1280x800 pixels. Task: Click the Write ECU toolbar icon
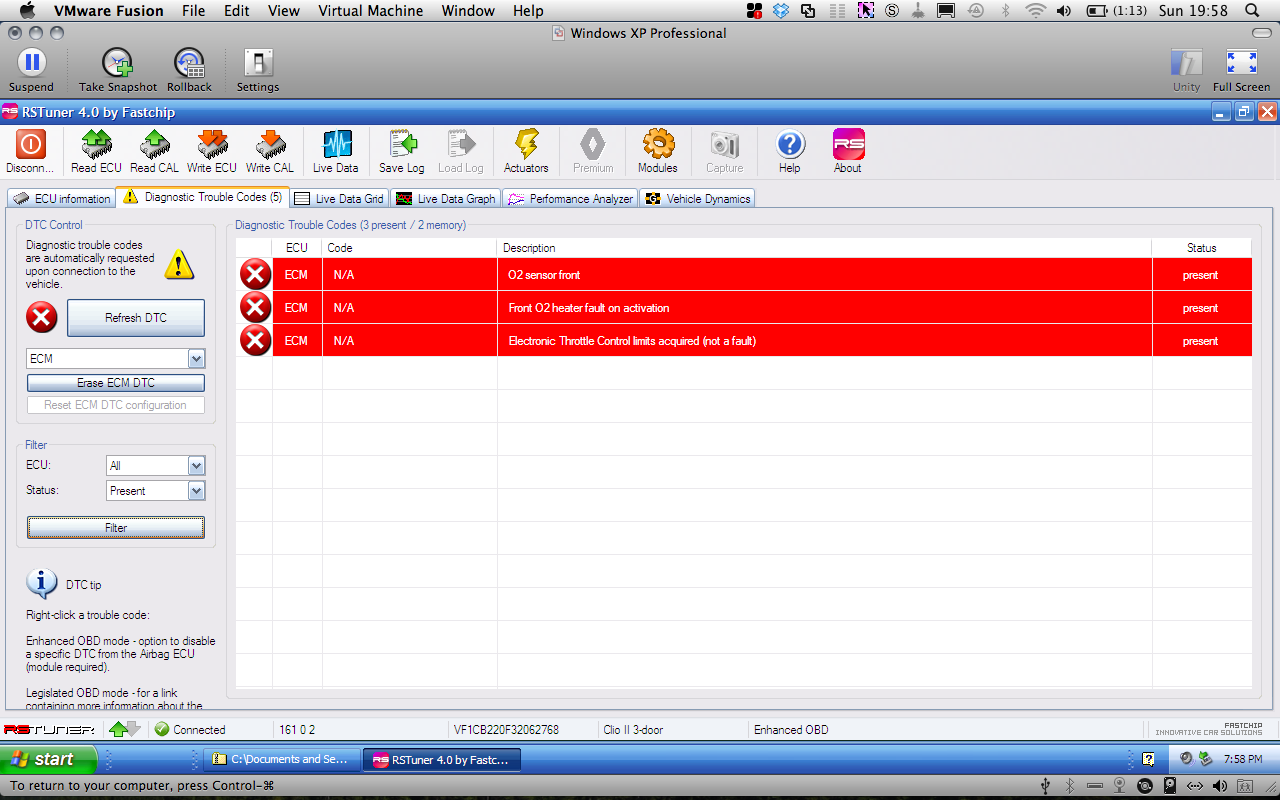coord(212,145)
